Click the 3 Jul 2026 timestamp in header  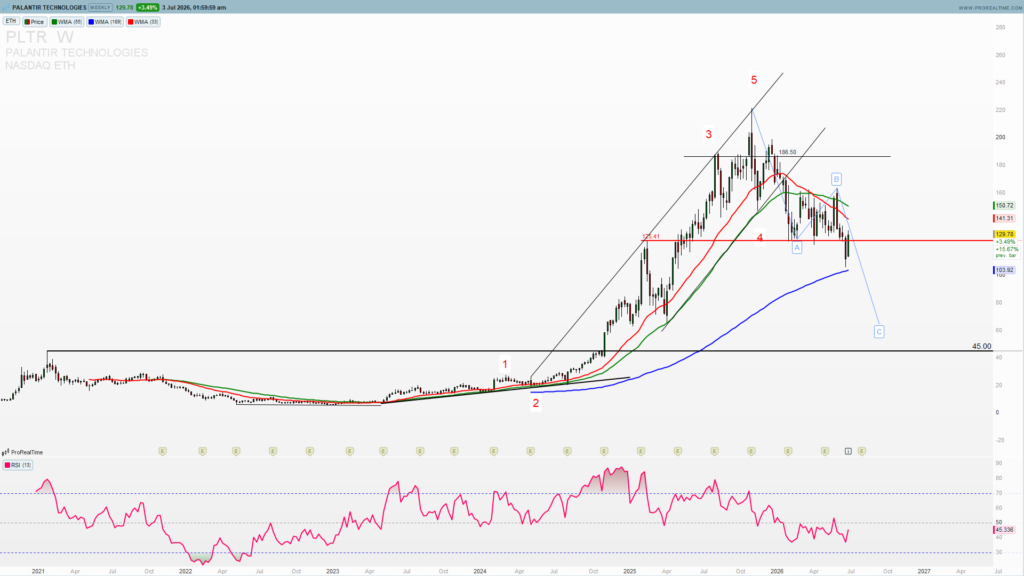point(194,7)
